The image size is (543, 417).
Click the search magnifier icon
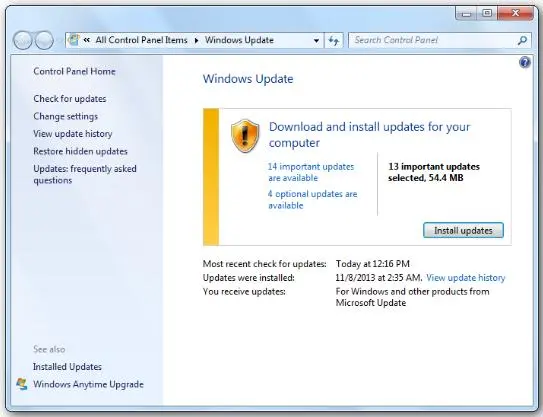pos(522,40)
